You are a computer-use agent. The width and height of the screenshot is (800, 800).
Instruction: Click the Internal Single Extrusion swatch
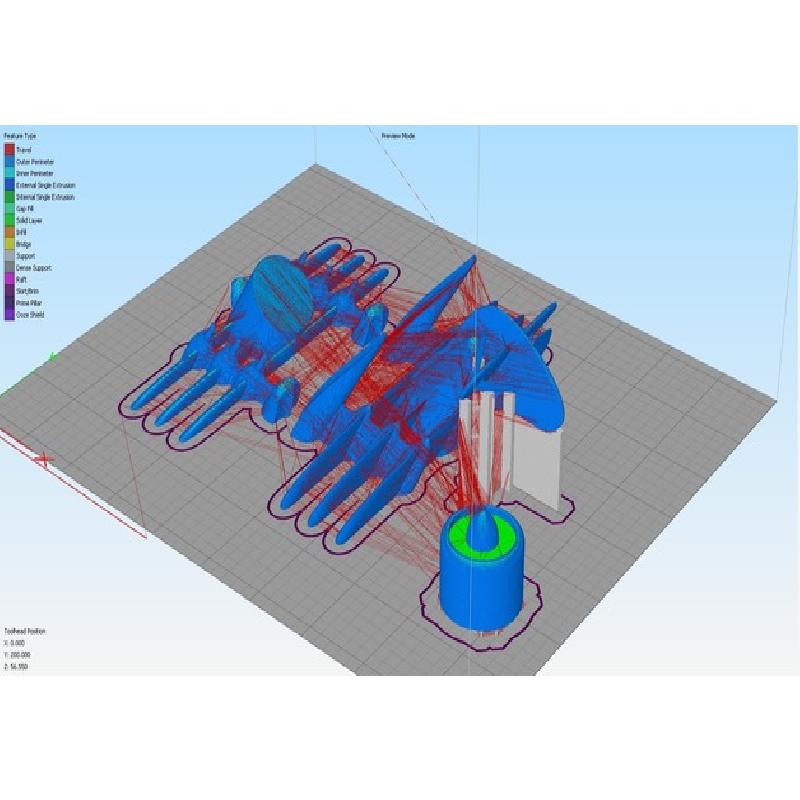pos(10,197)
